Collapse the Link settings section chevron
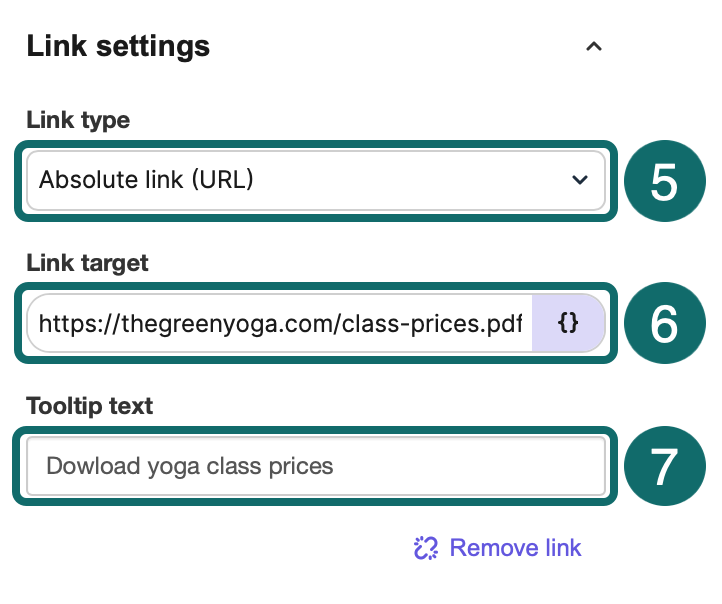The image size is (722, 604). [x=594, y=46]
